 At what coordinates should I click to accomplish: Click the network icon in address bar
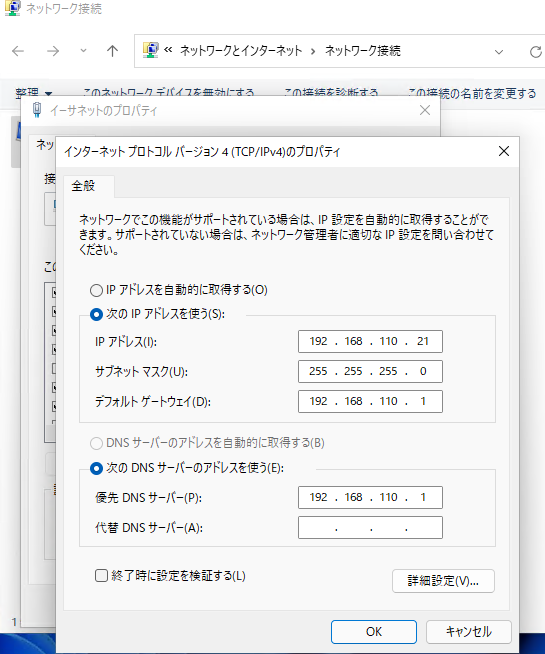(150, 50)
